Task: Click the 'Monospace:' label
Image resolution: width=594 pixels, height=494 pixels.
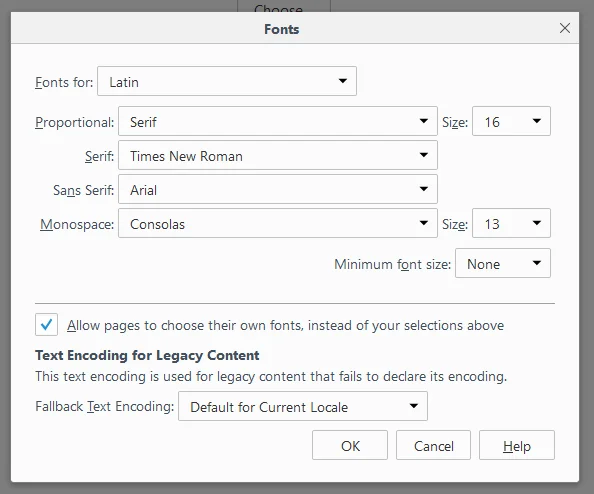Action: point(77,224)
